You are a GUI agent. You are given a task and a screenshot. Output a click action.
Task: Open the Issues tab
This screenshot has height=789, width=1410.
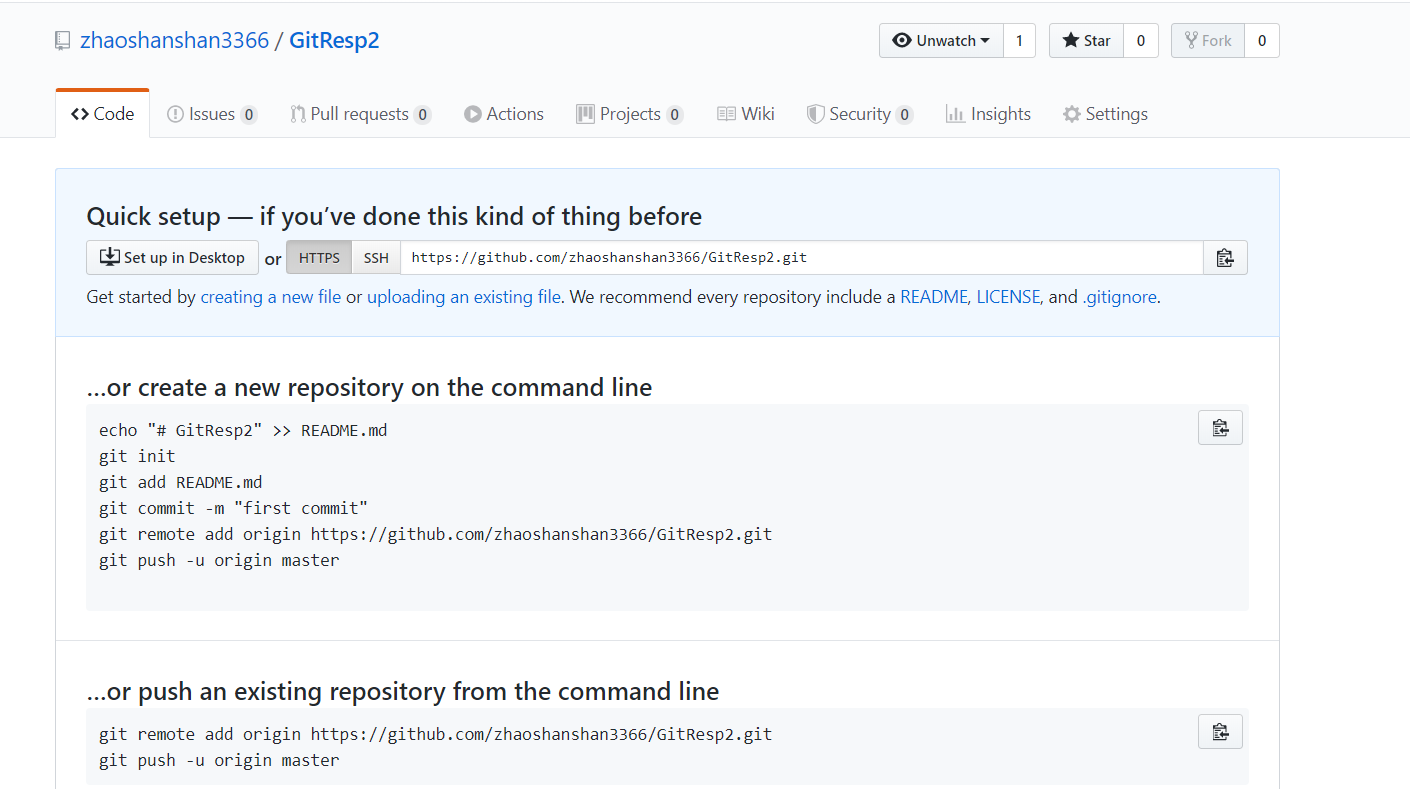[x=211, y=114]
